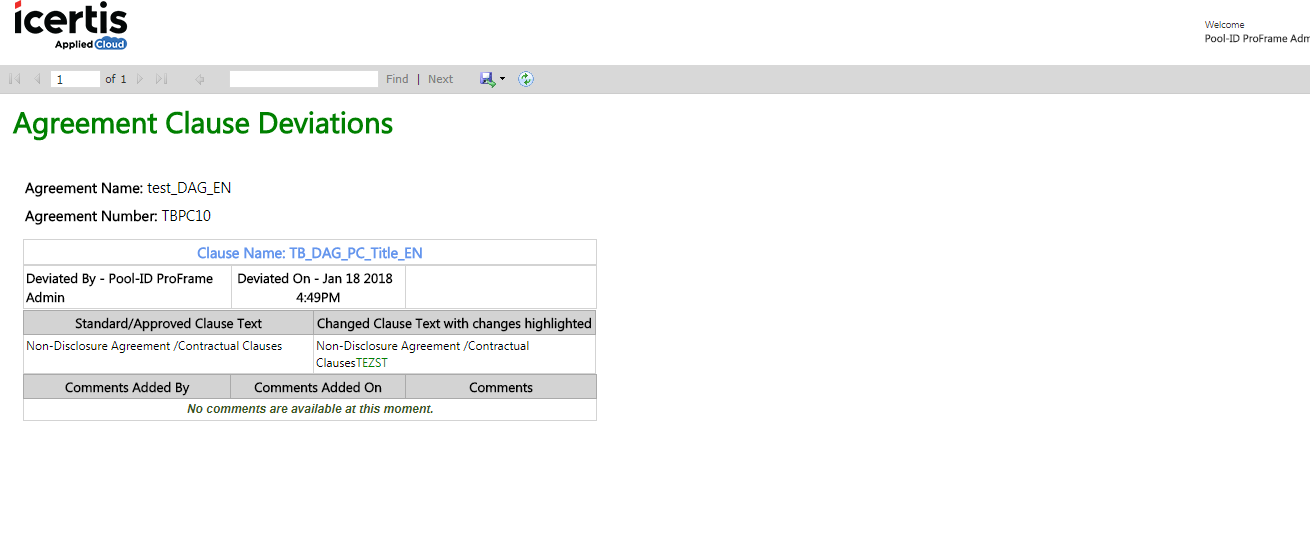Image resolution: width=1310 pixels, height=544 pixels.
Task: Click the Export save disk icon
Action: (487, 79)
